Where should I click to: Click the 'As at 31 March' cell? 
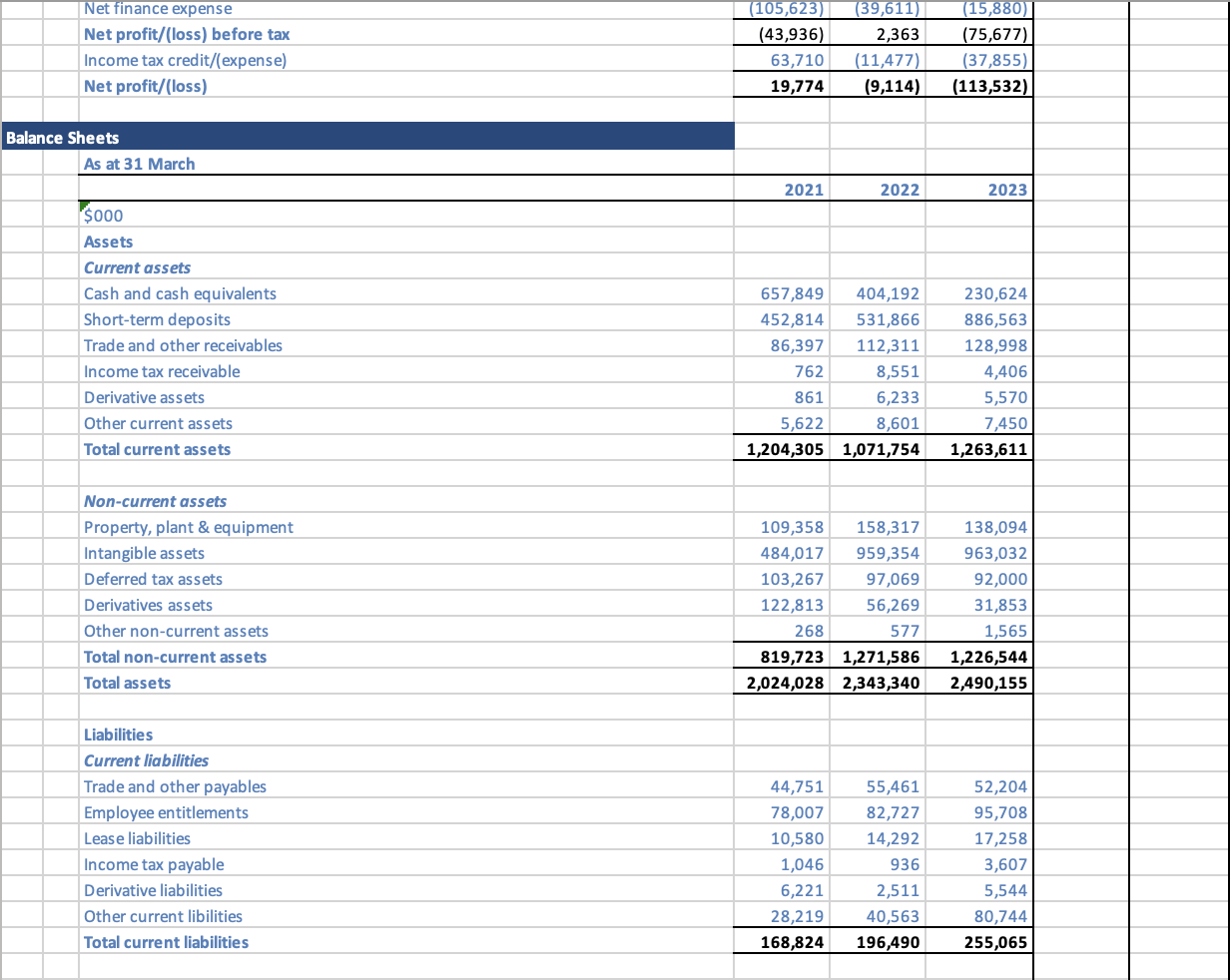(138, 163)
